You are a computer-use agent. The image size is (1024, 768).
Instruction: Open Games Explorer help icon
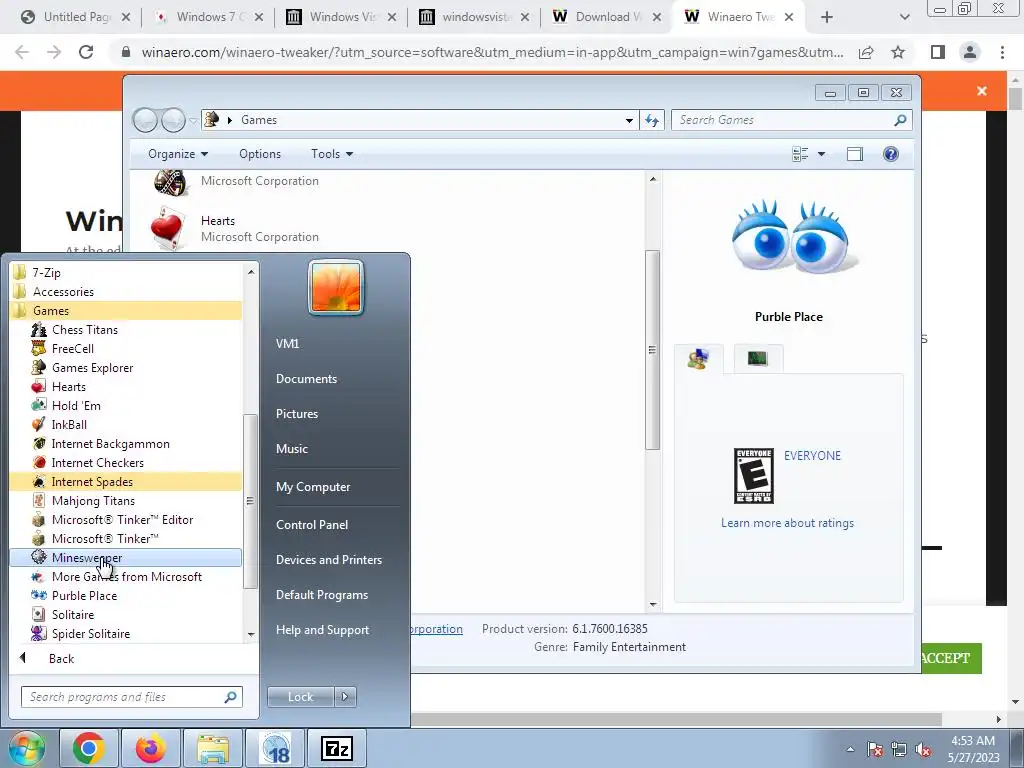tap(891, 154)
